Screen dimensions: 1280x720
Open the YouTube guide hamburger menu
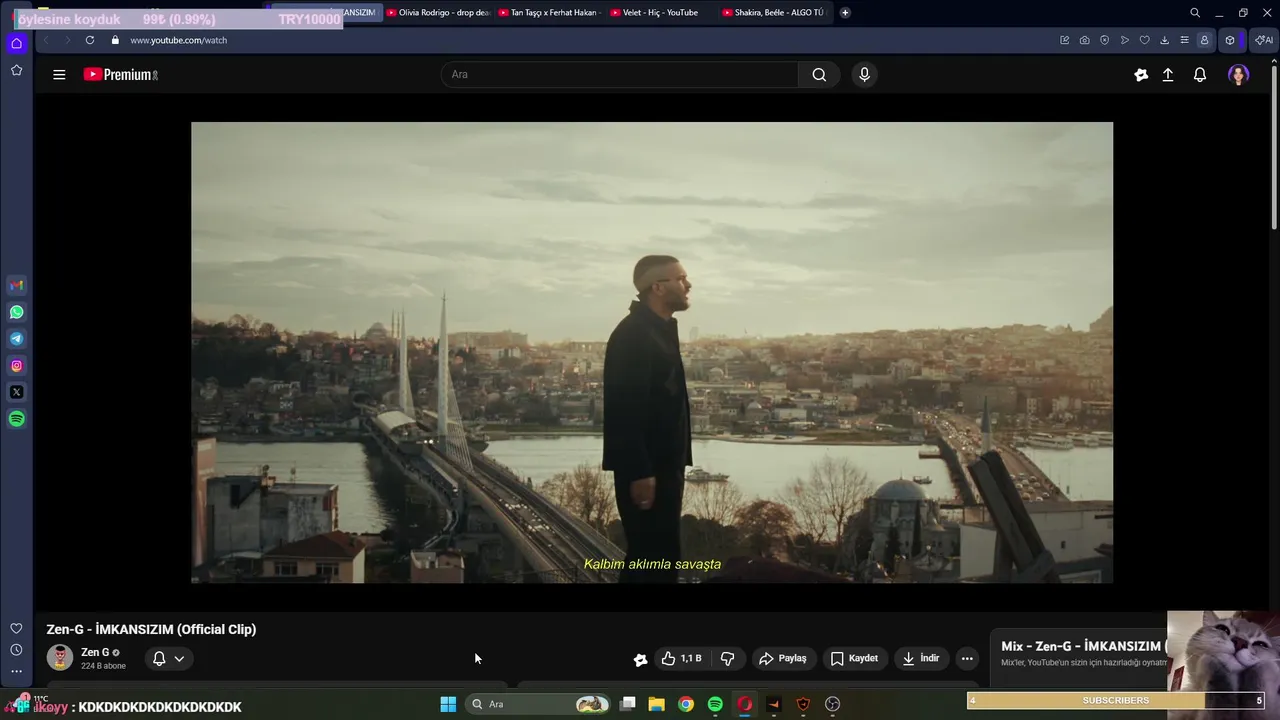59,74
